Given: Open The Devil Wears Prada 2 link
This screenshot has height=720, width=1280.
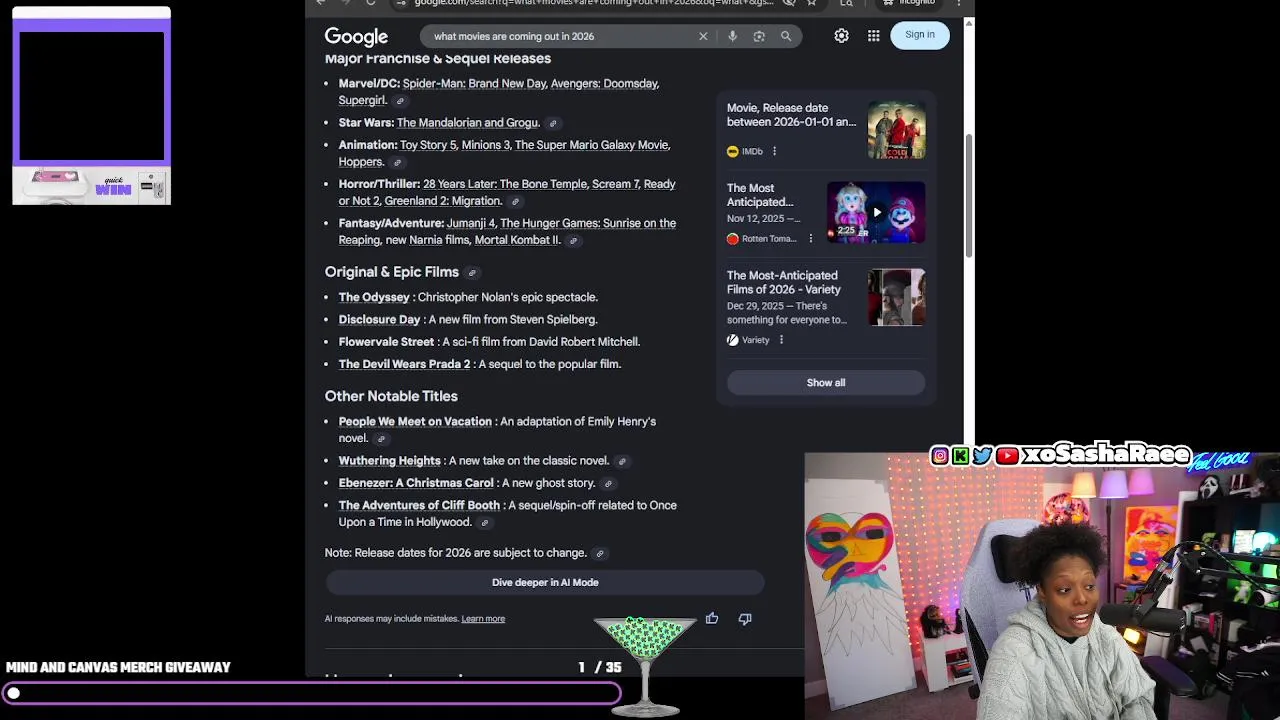Looking at the screenshot, I should tap(404, 364).
